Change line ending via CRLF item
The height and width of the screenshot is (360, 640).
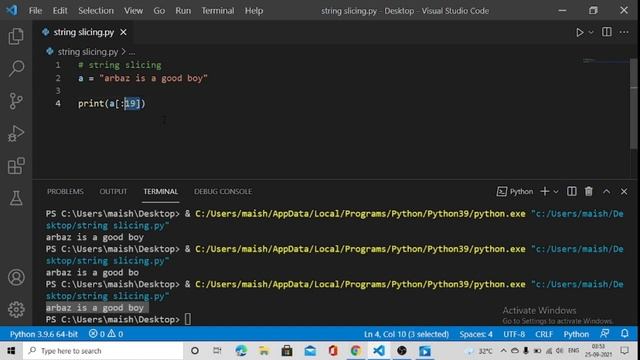coord(544,334)
